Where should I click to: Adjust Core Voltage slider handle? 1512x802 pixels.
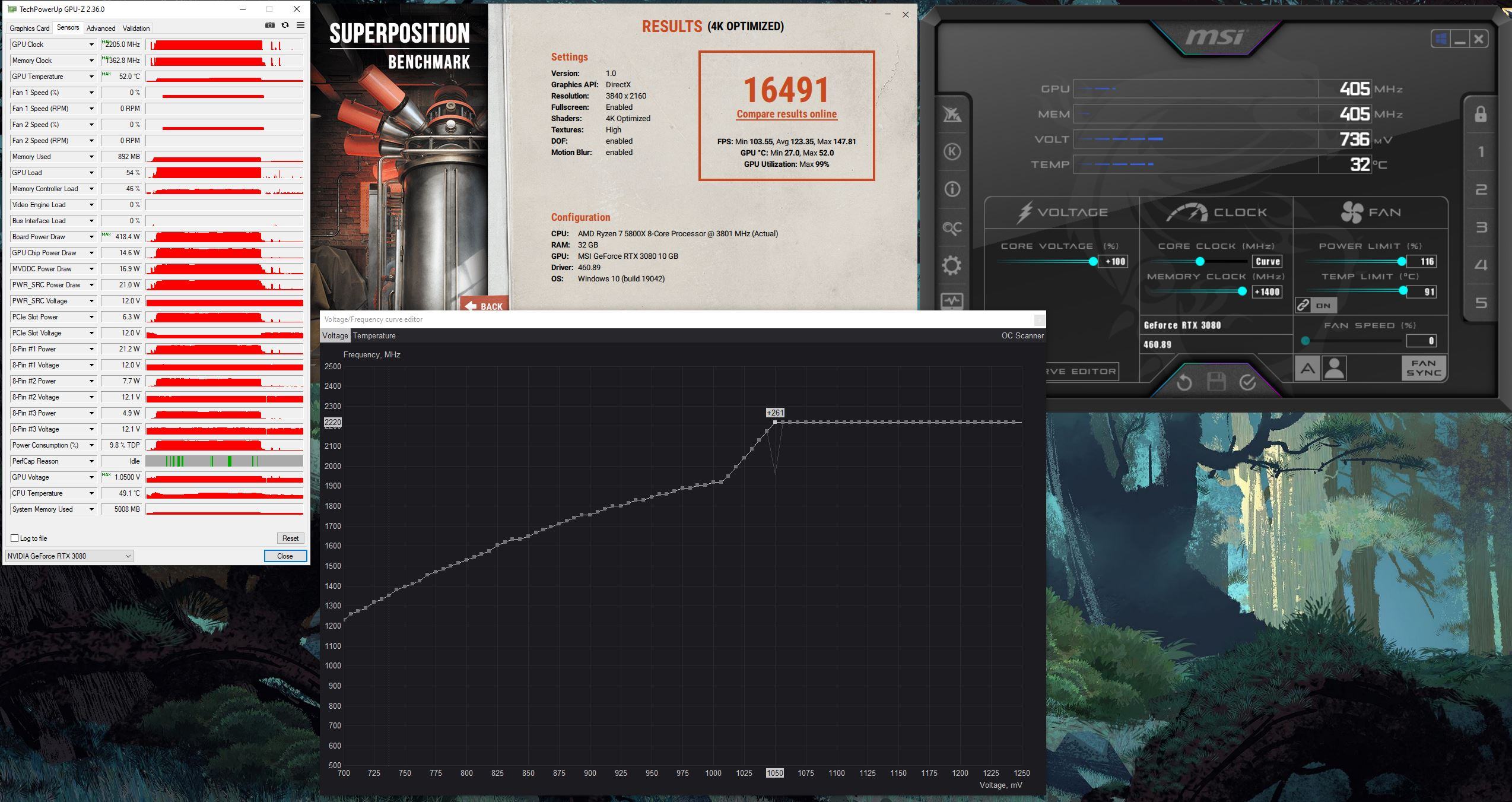[x=1093, y=262]
